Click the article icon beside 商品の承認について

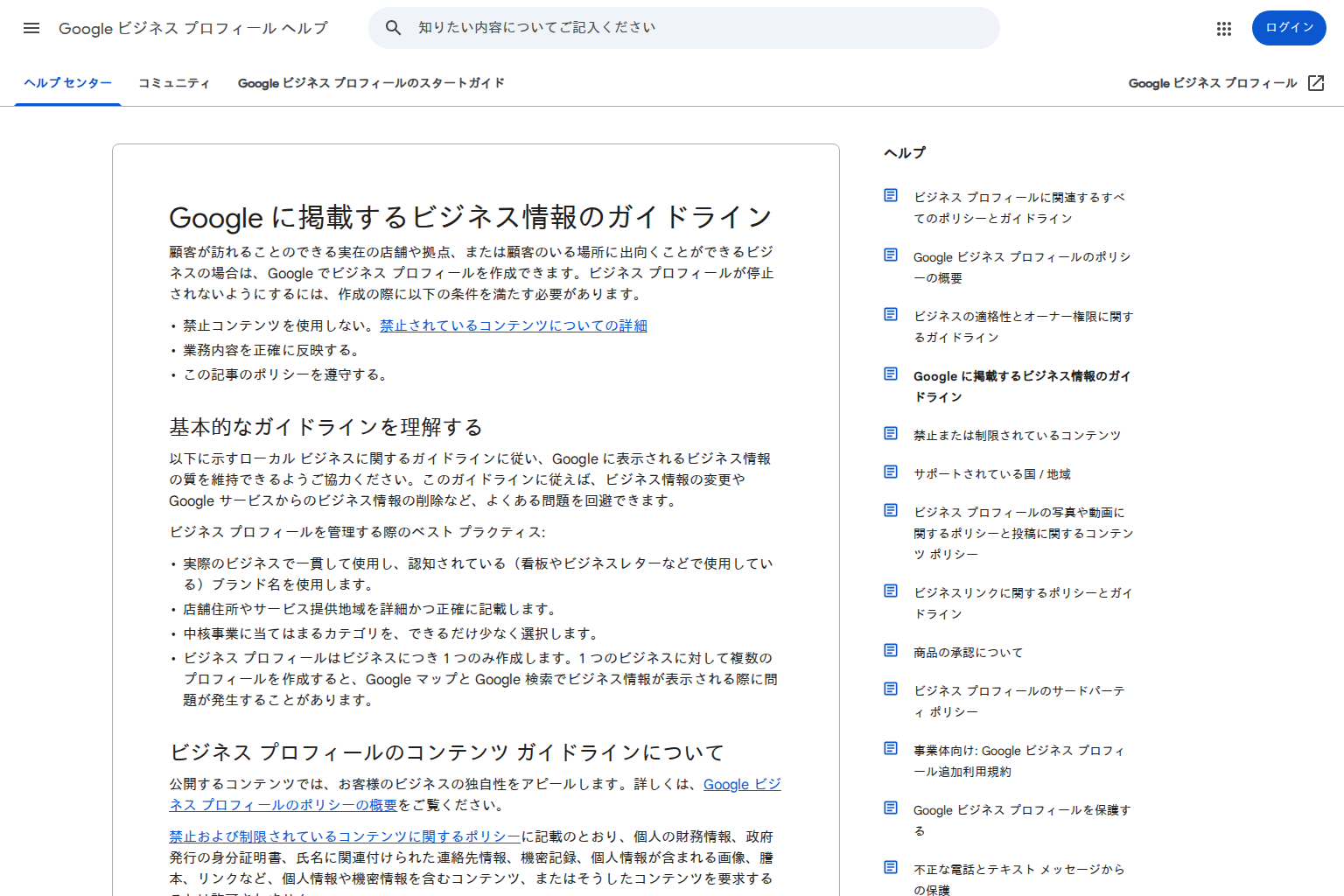[891, 650]
